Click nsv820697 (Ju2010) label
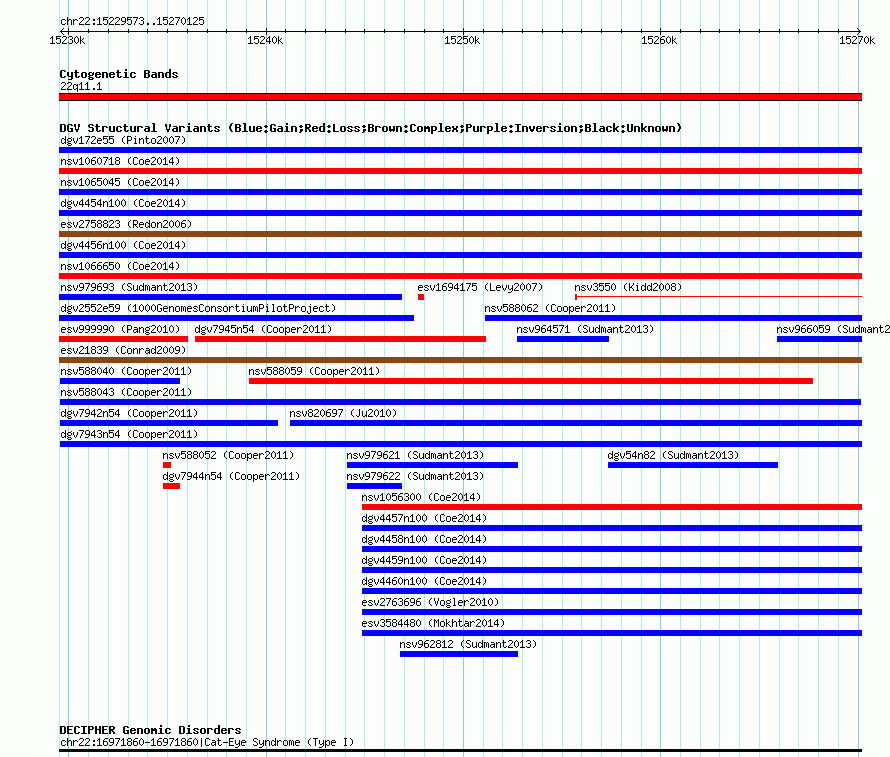Image resolution: width=890 pixels, height=757 pixels. coord(343,413)
